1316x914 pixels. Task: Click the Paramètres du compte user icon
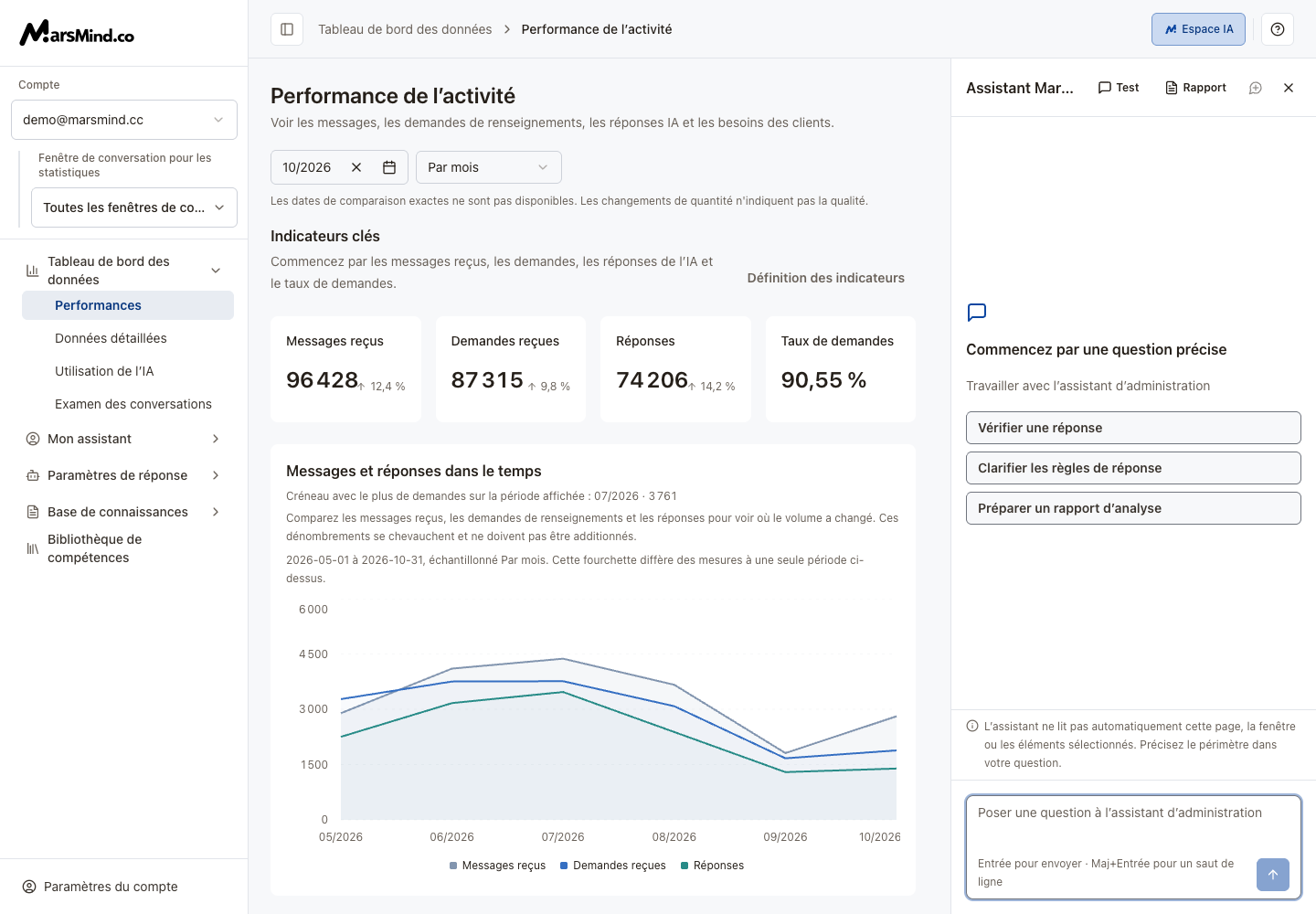click(x=29, y=887)
